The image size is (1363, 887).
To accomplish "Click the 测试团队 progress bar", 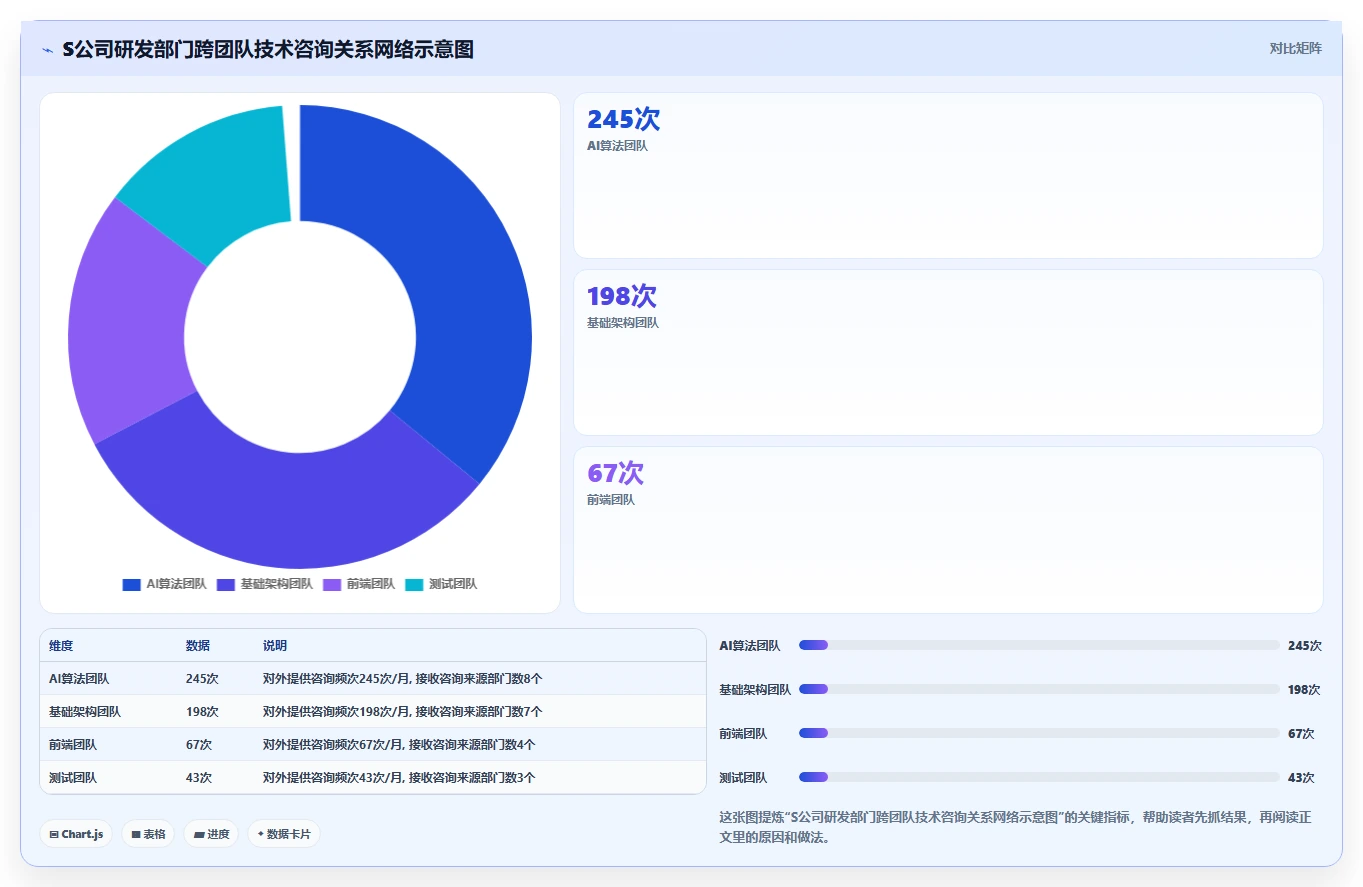I will click(1039, 777).
